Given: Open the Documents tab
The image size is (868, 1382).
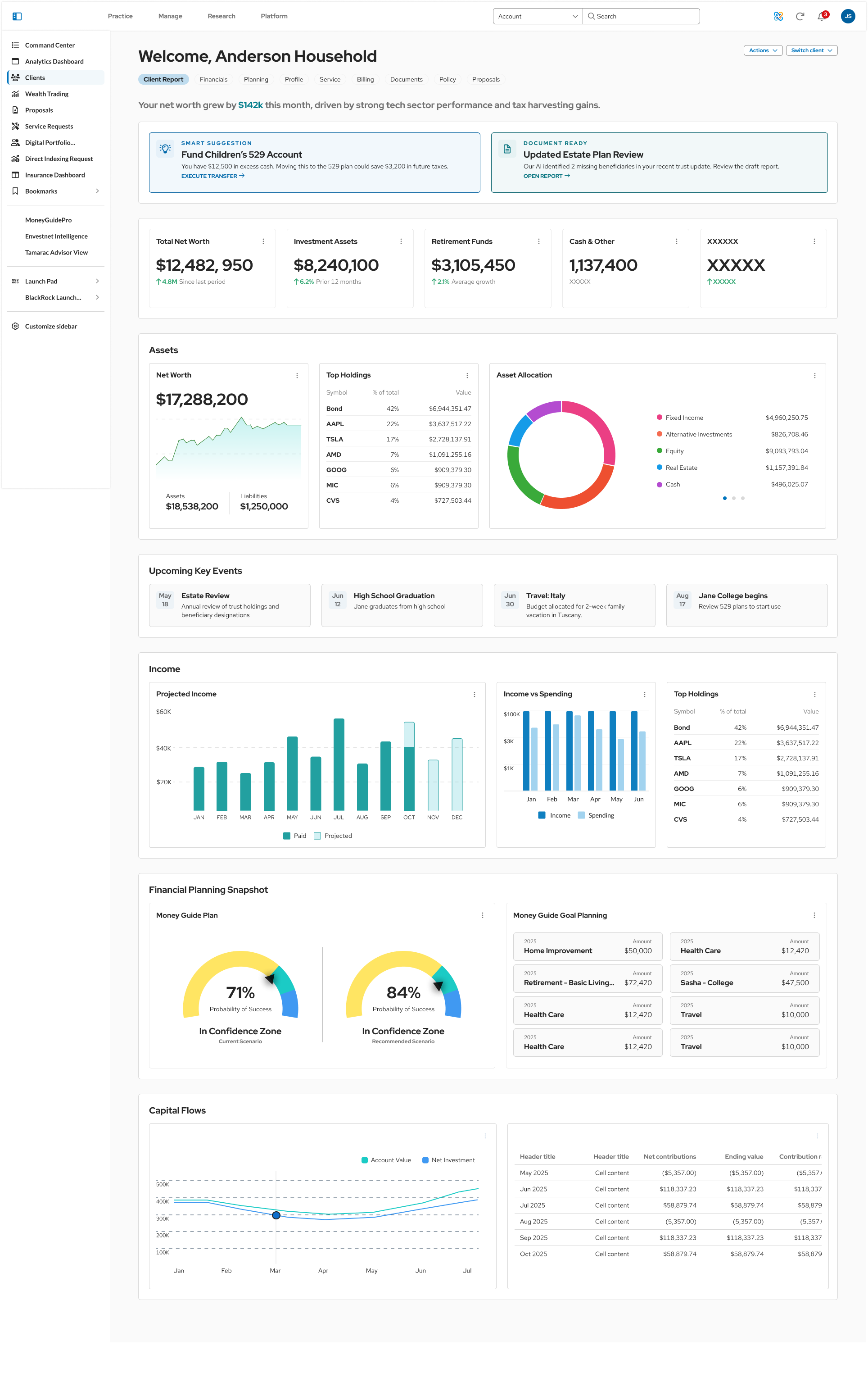Looking at the screenshot, I should (x=406, y=80).
